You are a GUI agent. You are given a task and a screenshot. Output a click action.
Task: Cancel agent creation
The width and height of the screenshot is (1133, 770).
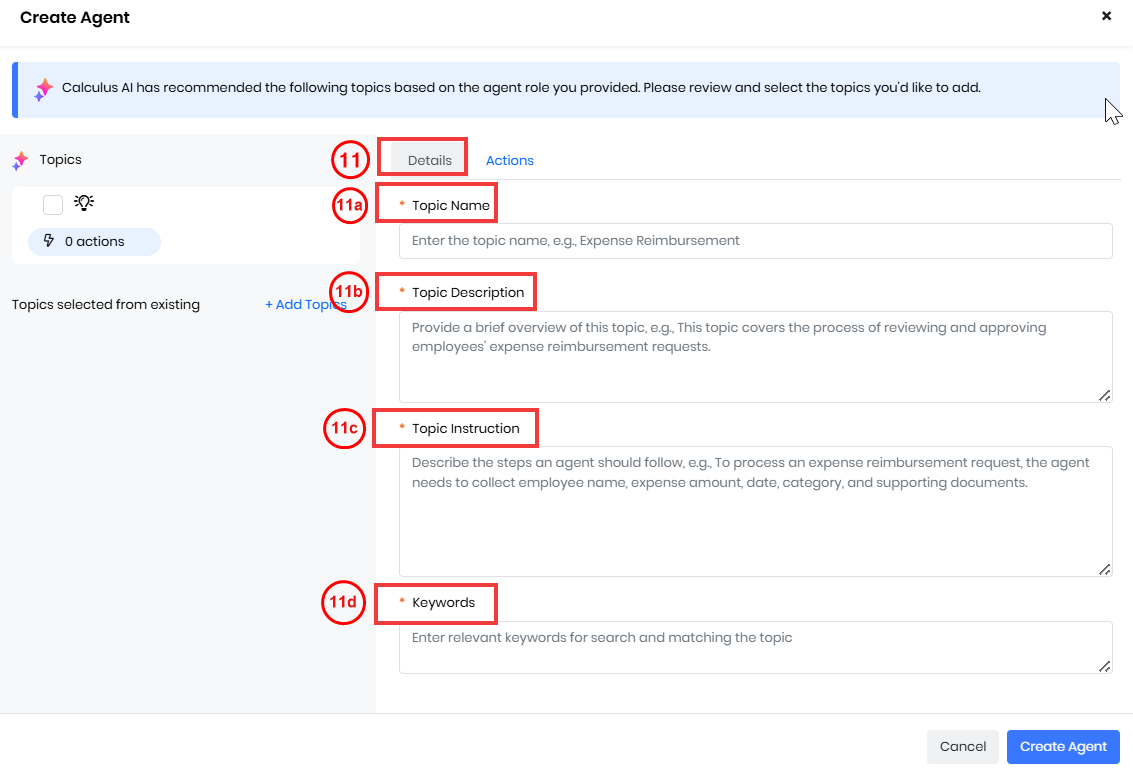962,746
